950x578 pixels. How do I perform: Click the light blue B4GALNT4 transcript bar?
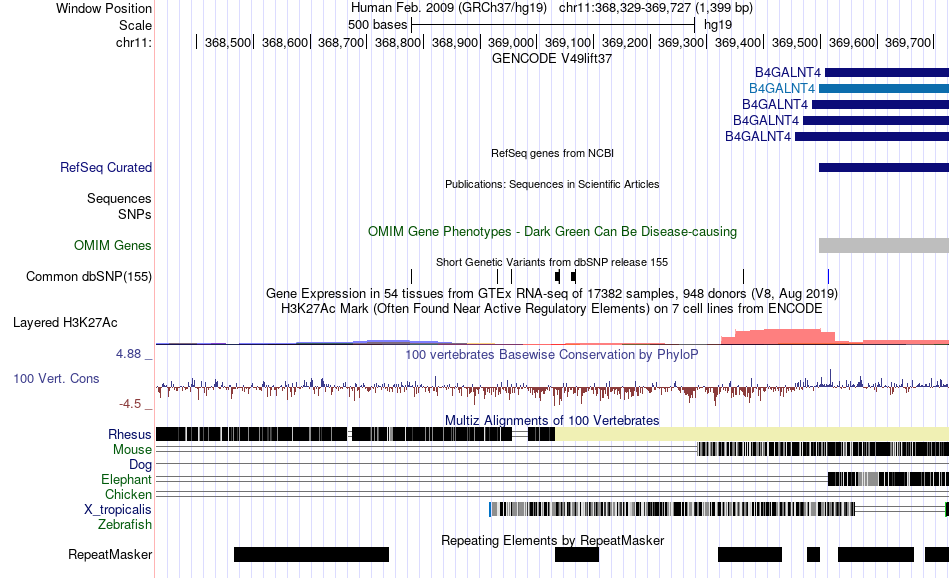[x=884, y=88]
